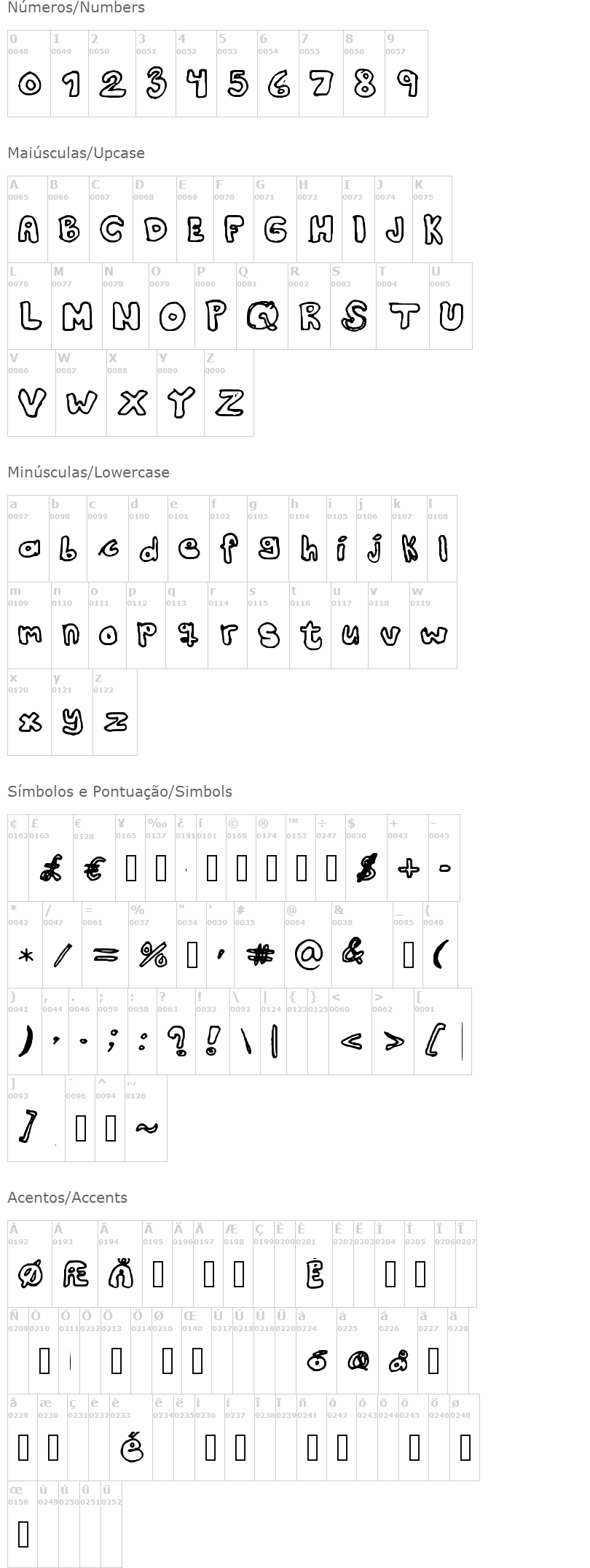Select the dollar sign glyph cell
The image size is (590, 1568).
pyautogui.click(x=366, y=858)
